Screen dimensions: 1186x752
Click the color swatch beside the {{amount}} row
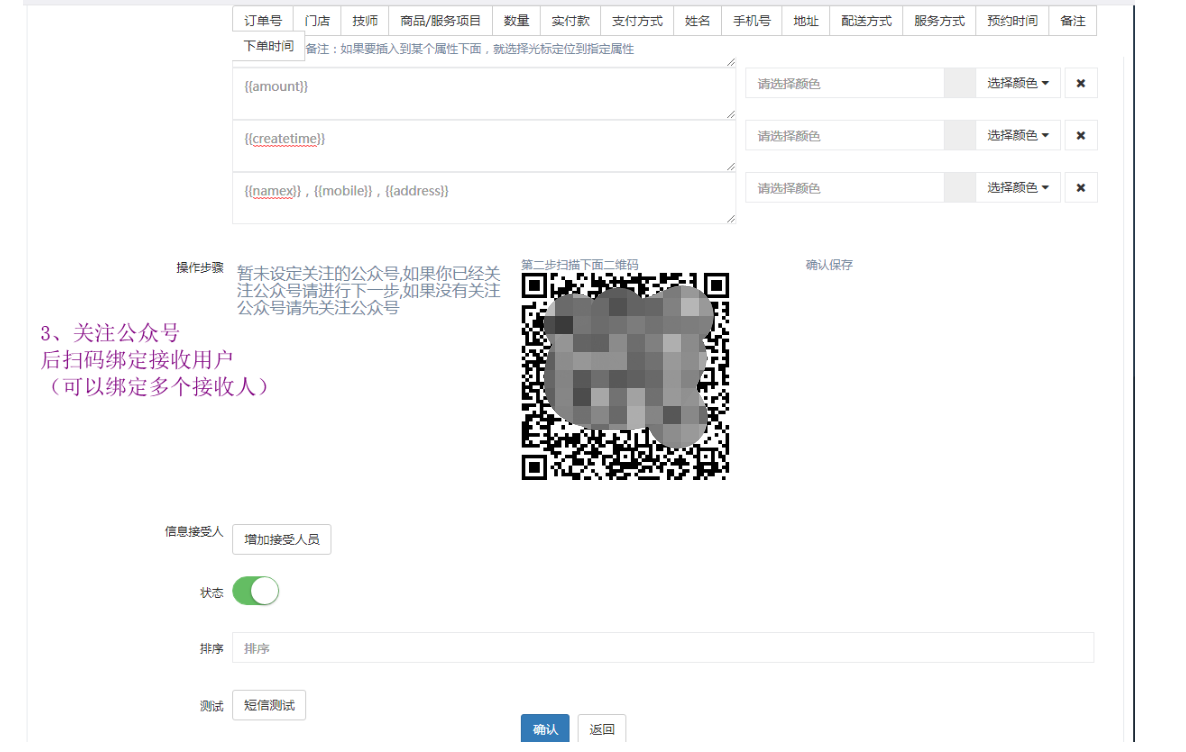tap(960, 83)
